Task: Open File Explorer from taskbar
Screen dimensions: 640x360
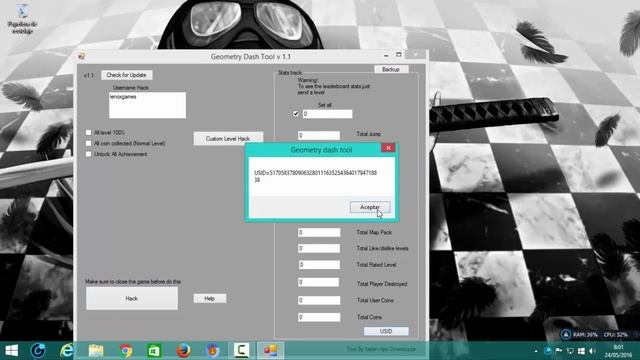Action: 96,351
